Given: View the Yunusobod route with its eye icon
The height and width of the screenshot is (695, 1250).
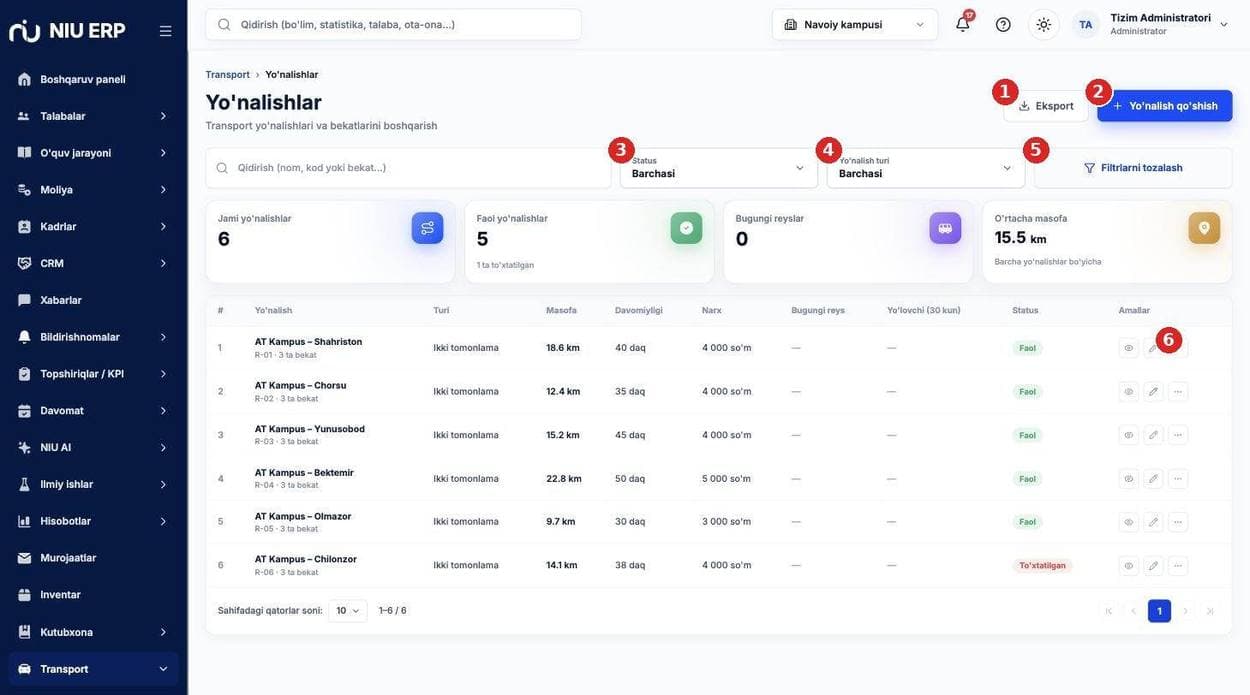Looking at the screenshot, I should click(1129, 435).
